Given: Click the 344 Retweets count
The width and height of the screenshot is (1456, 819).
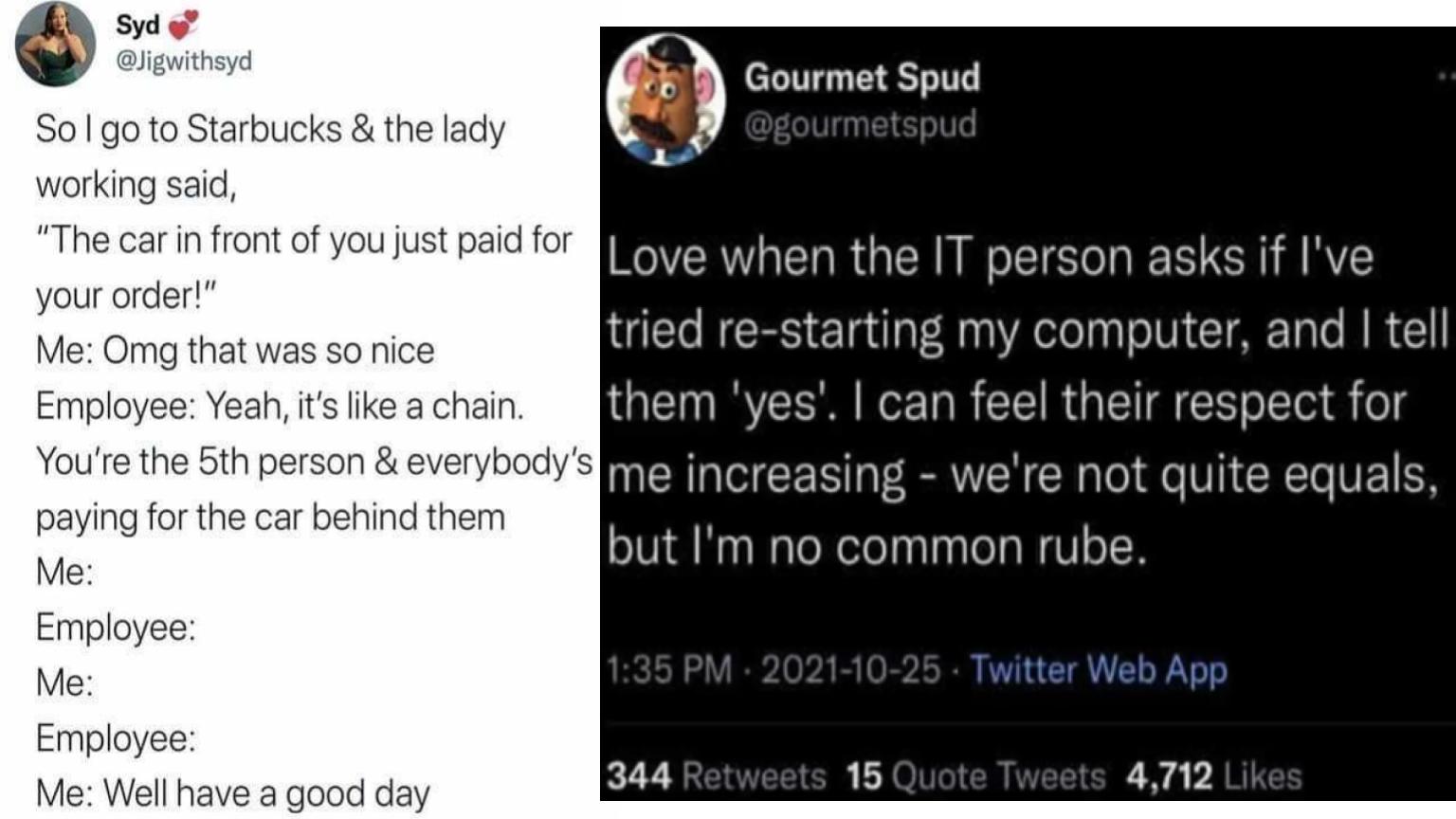Looking at the screenshot, I should click(714, 774).
